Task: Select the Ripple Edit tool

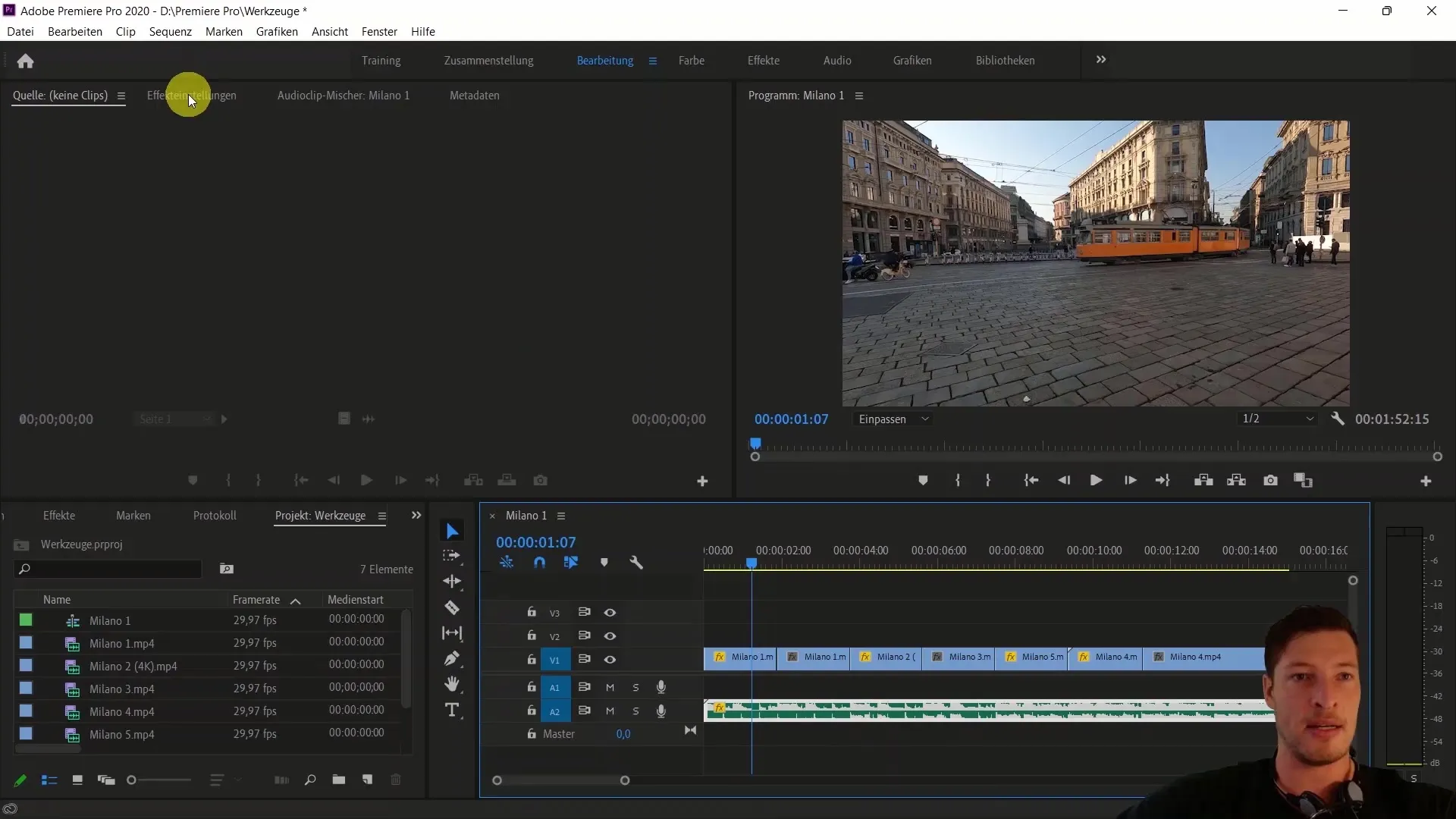Action: click(452, 582)
